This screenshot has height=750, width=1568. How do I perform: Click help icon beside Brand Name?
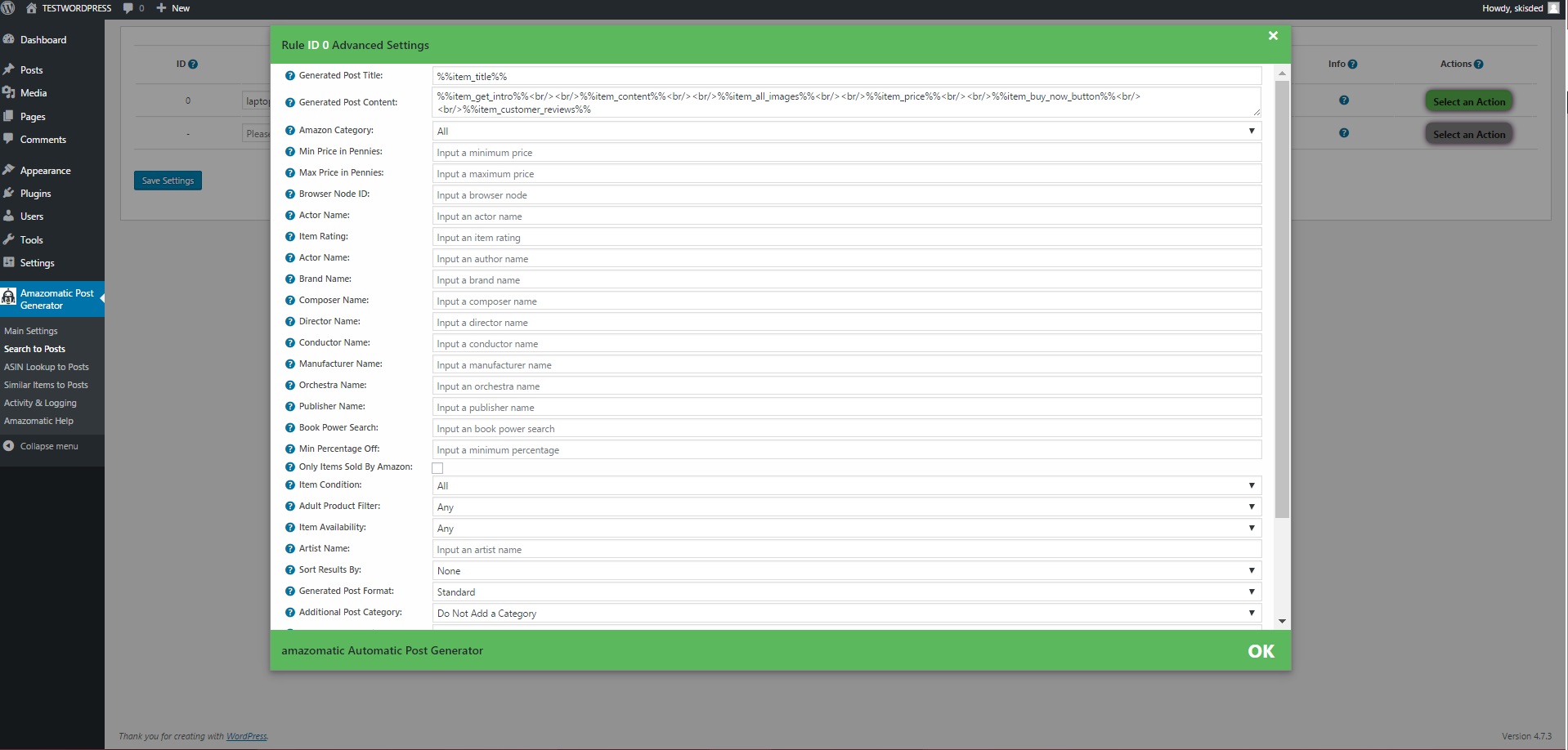pyautogui.click(x=289, y=279)
